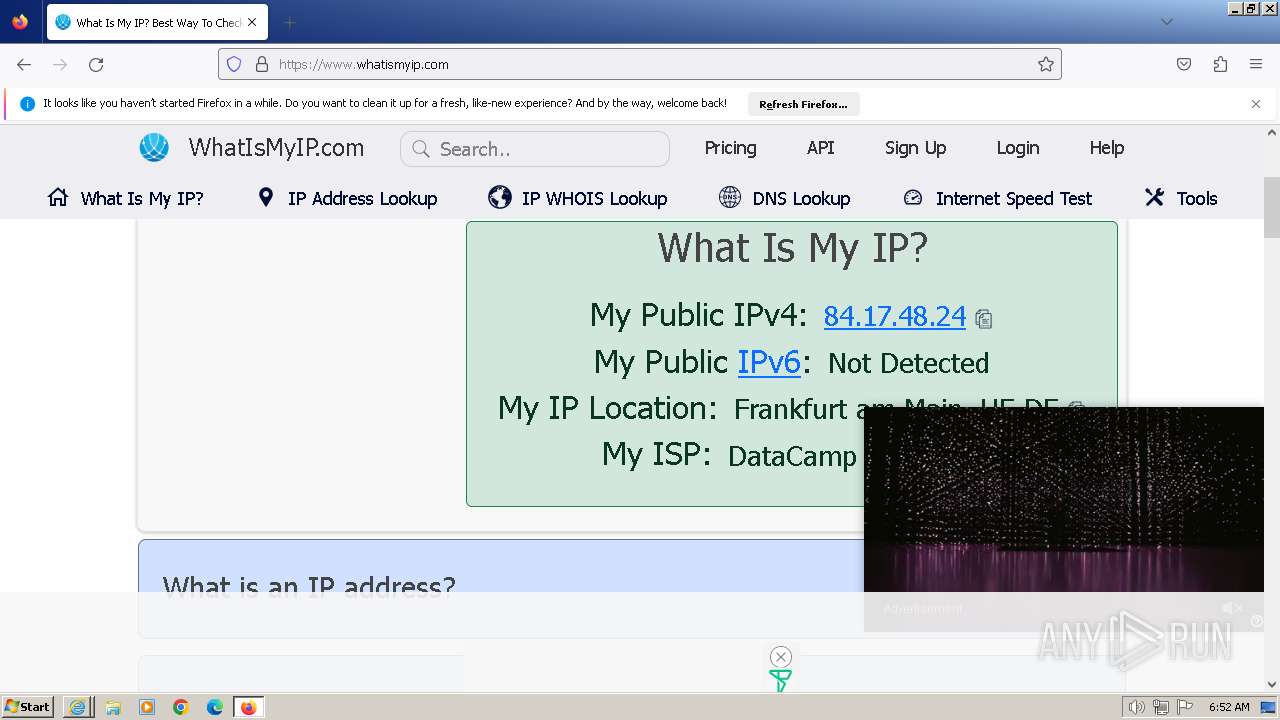The width and height of the screenshot is (1280, 720).
Task: Go to Sign Up
Action: click(x=915, y=148)
